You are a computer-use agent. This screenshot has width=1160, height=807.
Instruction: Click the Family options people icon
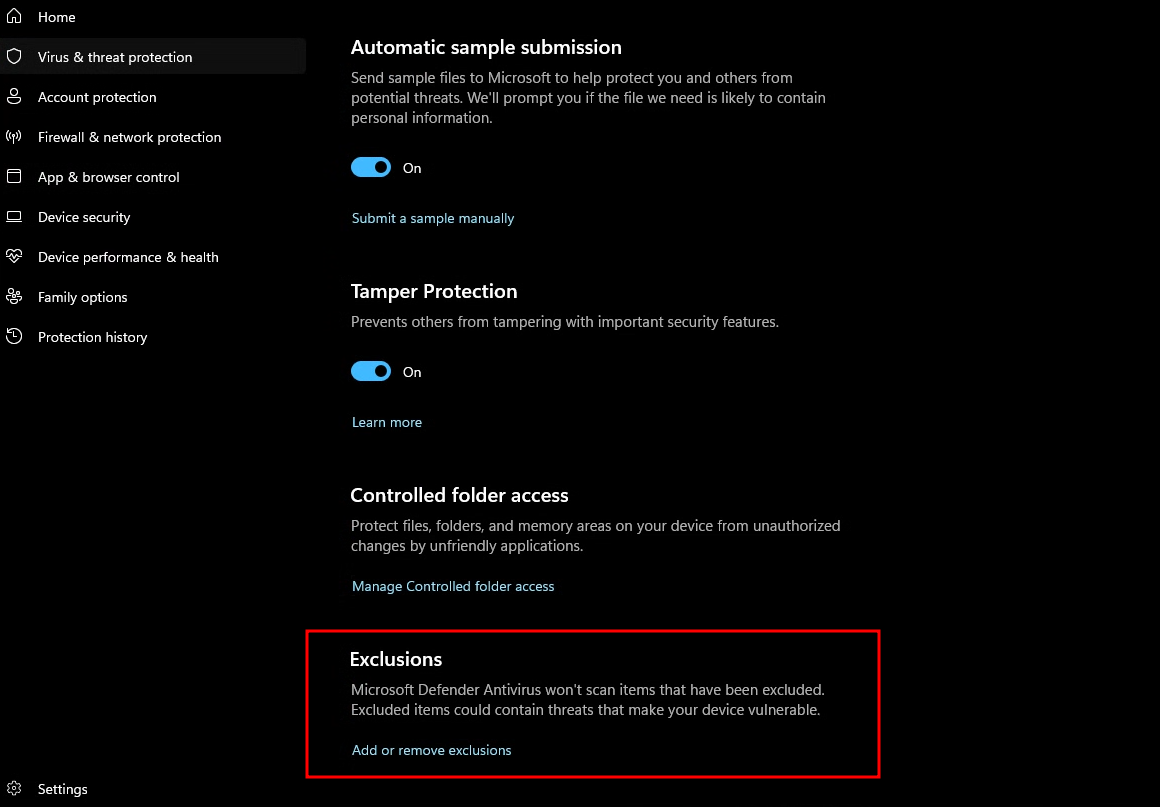click(x=14, y=297)
